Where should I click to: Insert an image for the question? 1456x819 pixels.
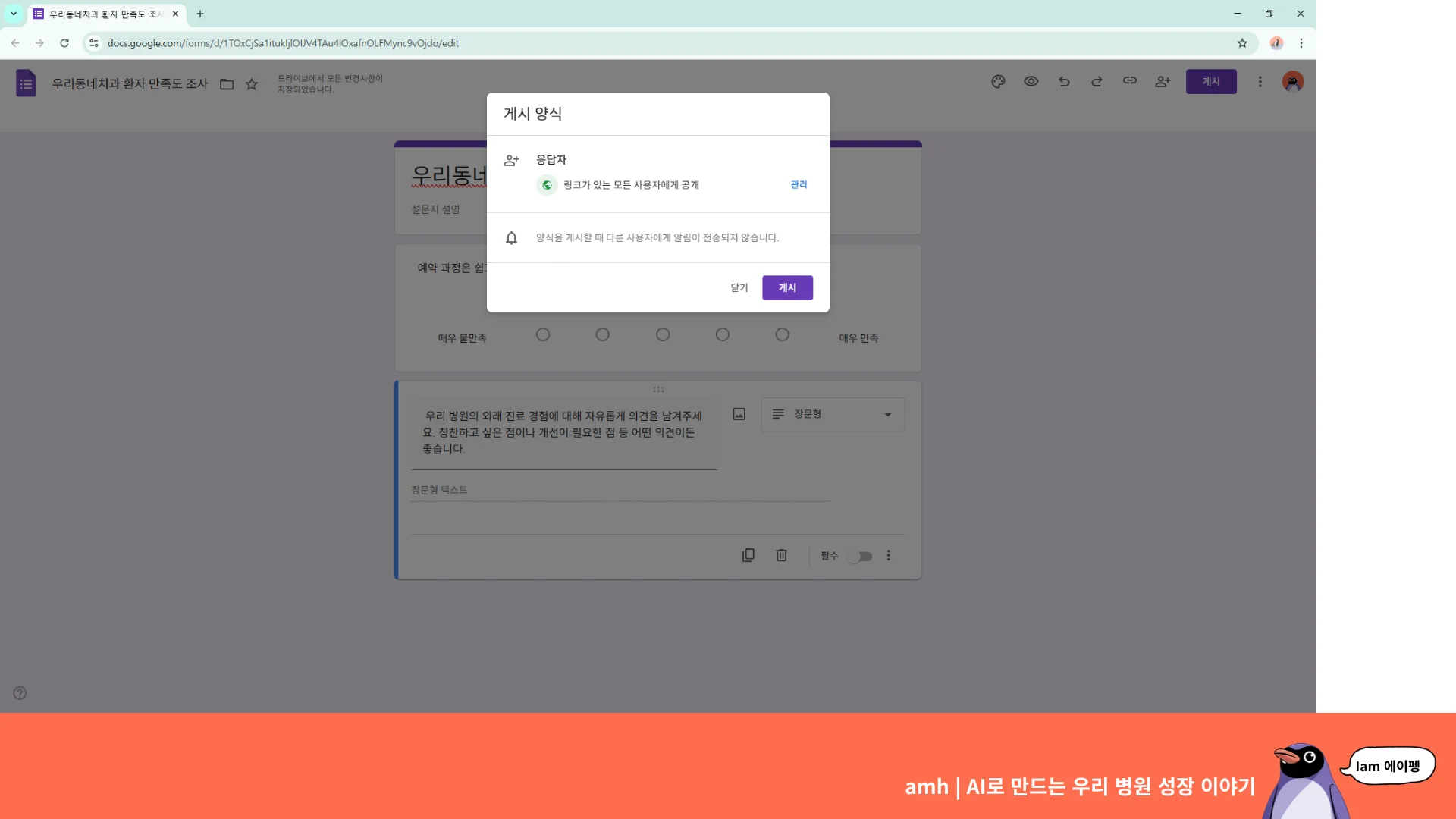pos(739,414)
